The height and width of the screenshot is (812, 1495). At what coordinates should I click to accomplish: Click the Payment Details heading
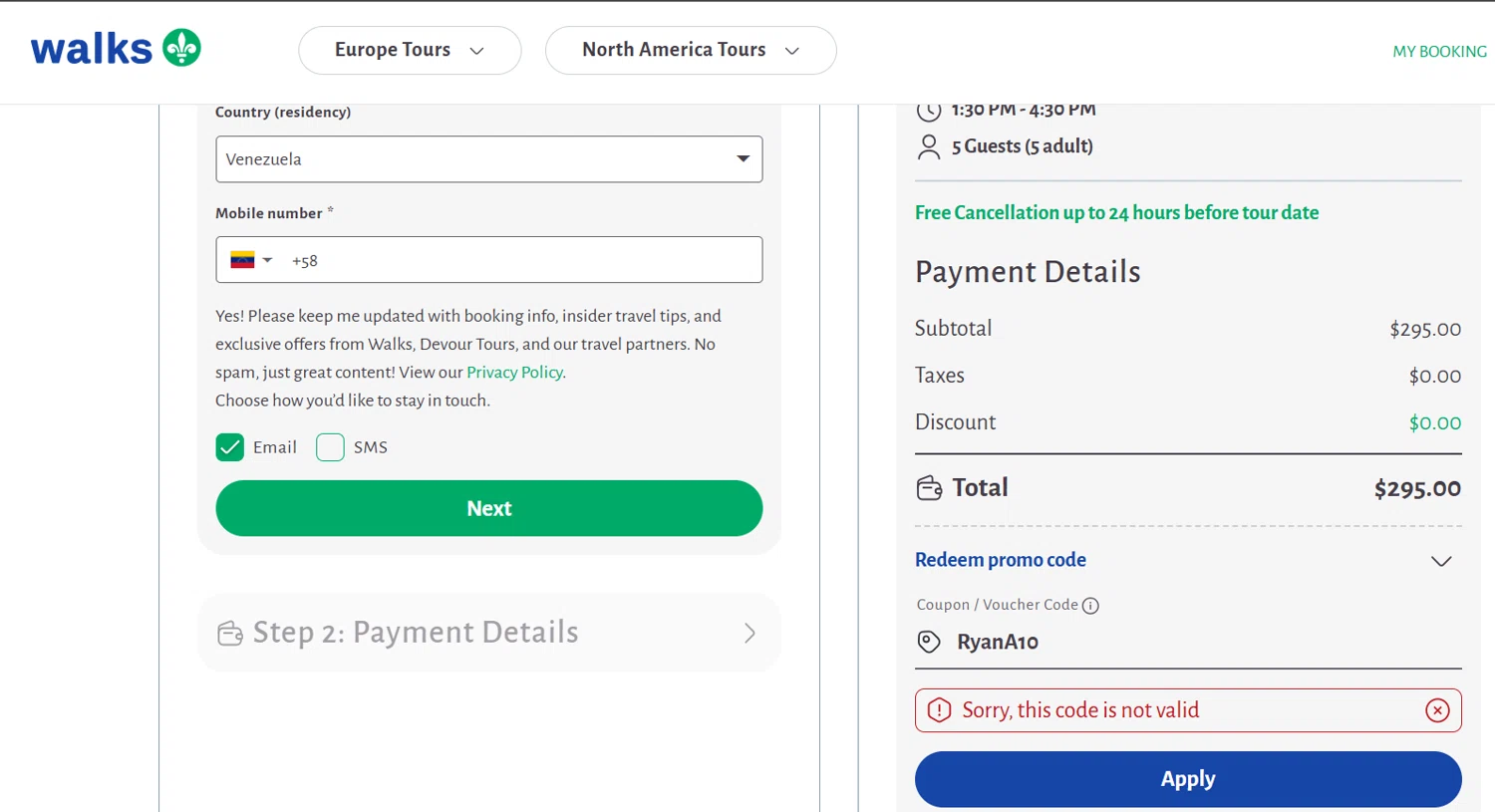tap(1028, 271)
